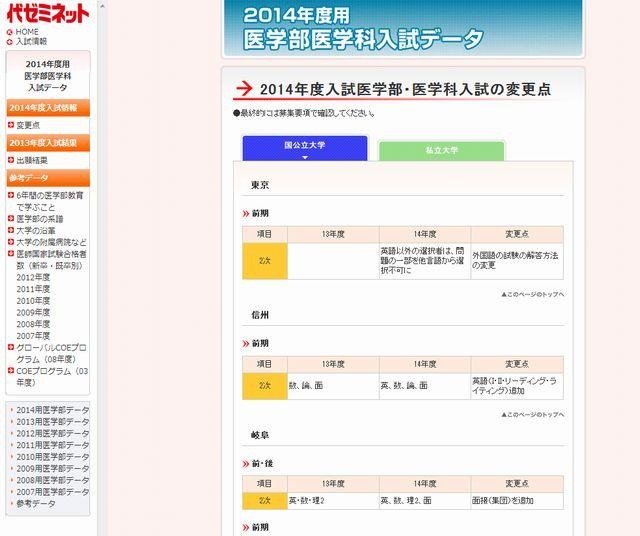This screenshot has width=640, height=536.
Task: Click plus icon beside 6年間の医学部教育
Action: (x=11, y=195)
